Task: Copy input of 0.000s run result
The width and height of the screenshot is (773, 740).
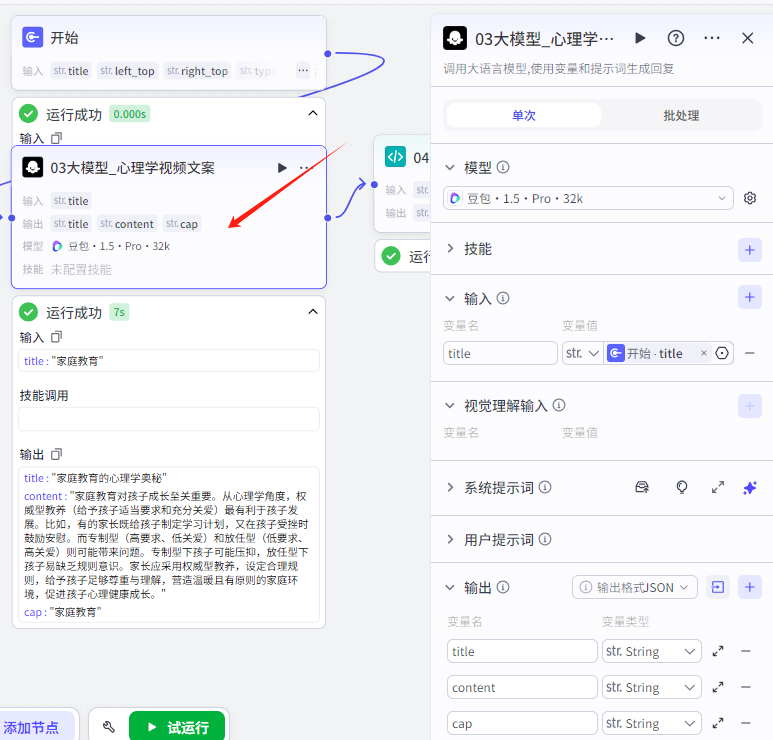Action: 57,138
